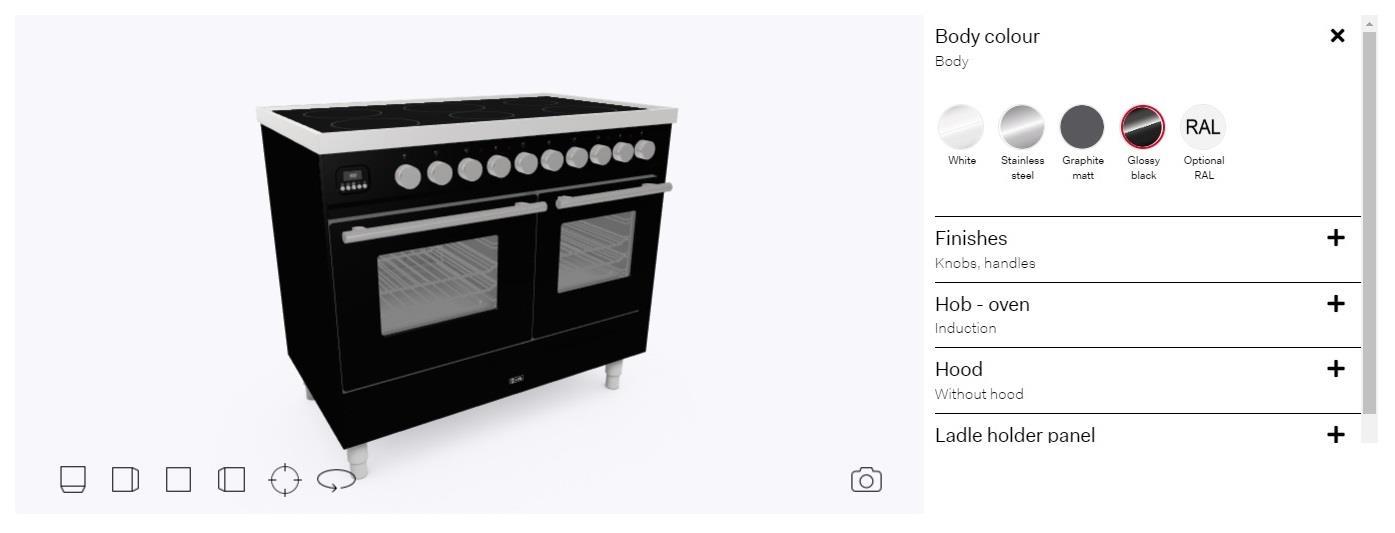This screenshot has width=1395, height=533.
Task: Open the Finishes heading
Action: pyautogui.click(x=971, y=238)
